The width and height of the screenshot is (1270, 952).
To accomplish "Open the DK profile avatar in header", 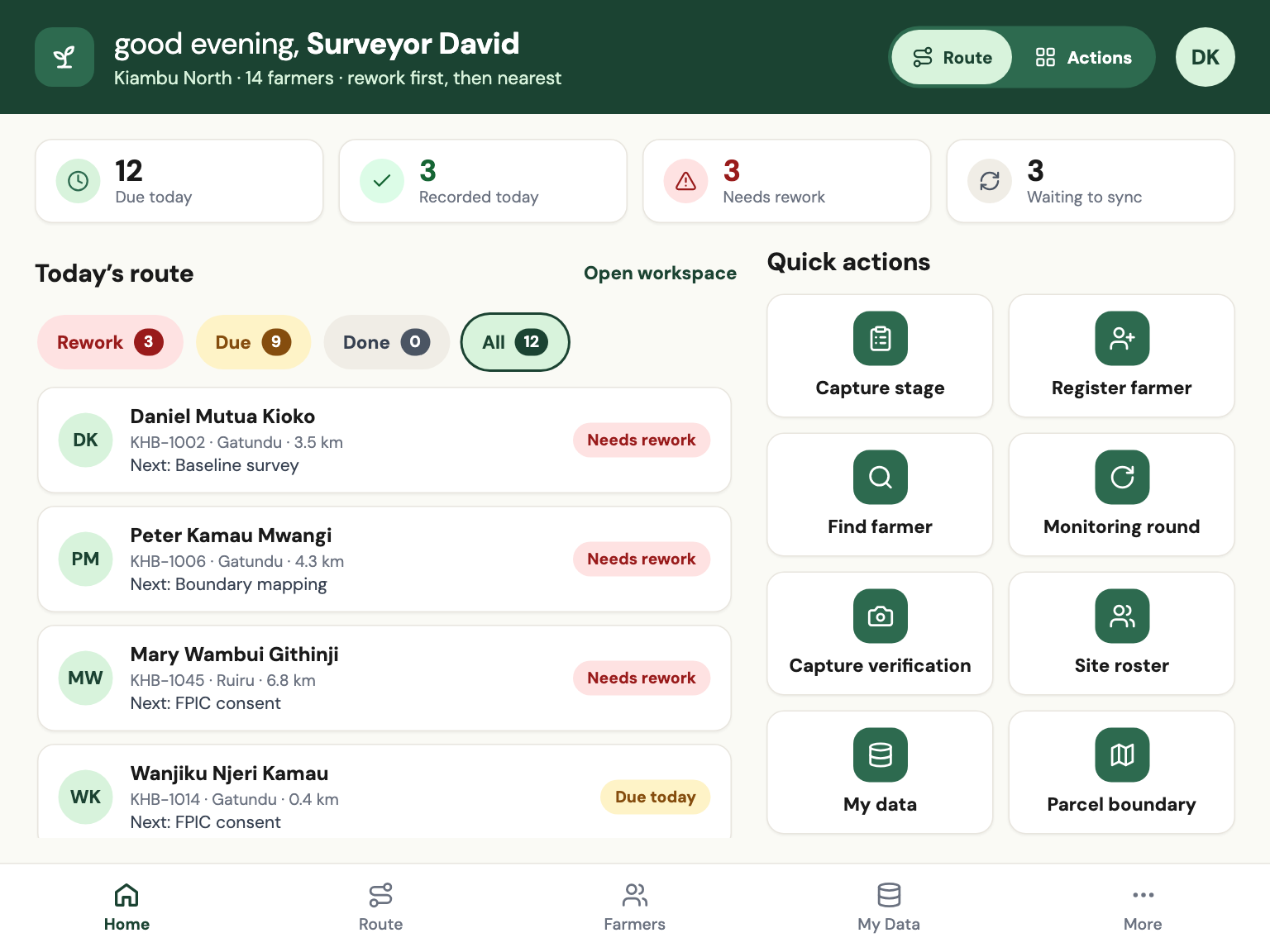I will click(1205, 57).
